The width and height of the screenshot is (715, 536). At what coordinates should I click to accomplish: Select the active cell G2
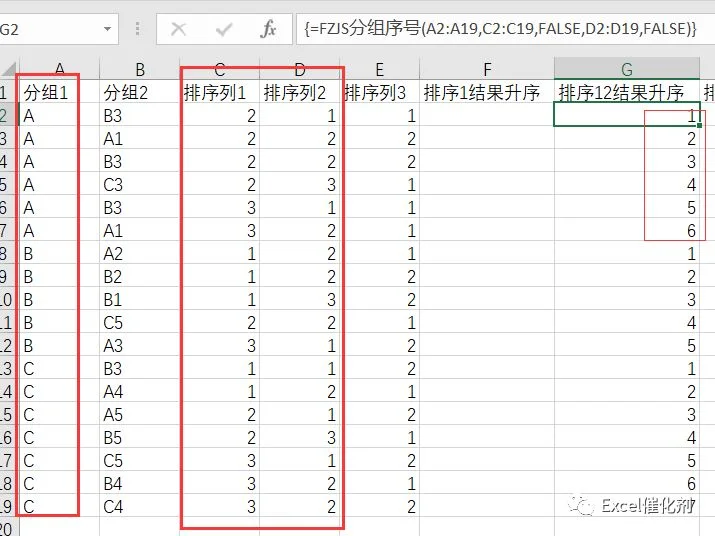click(x=627, y=115)
